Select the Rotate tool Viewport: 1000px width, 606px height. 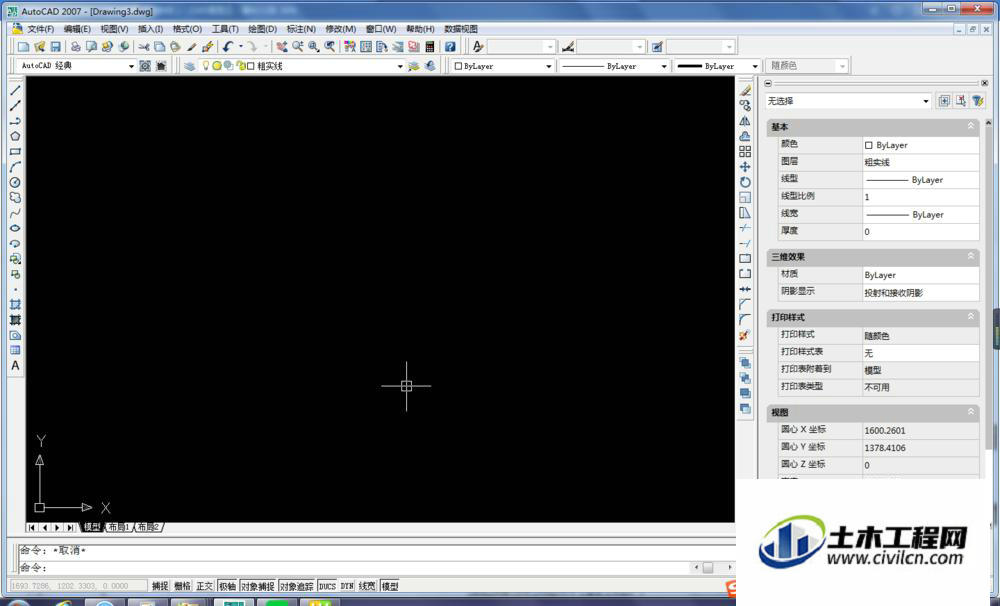(x=745, y=182)
